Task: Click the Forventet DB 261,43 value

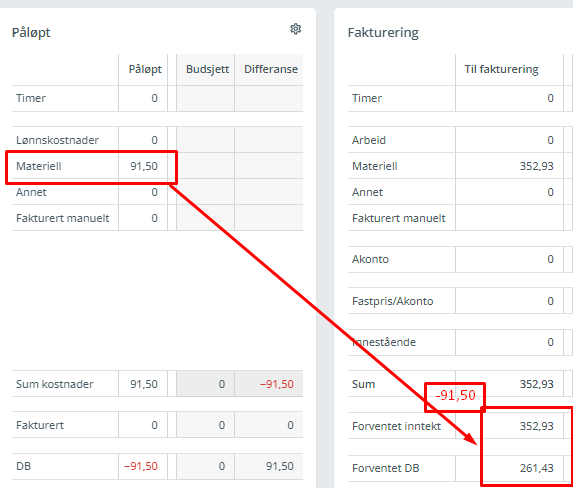Action: (536, 468)
